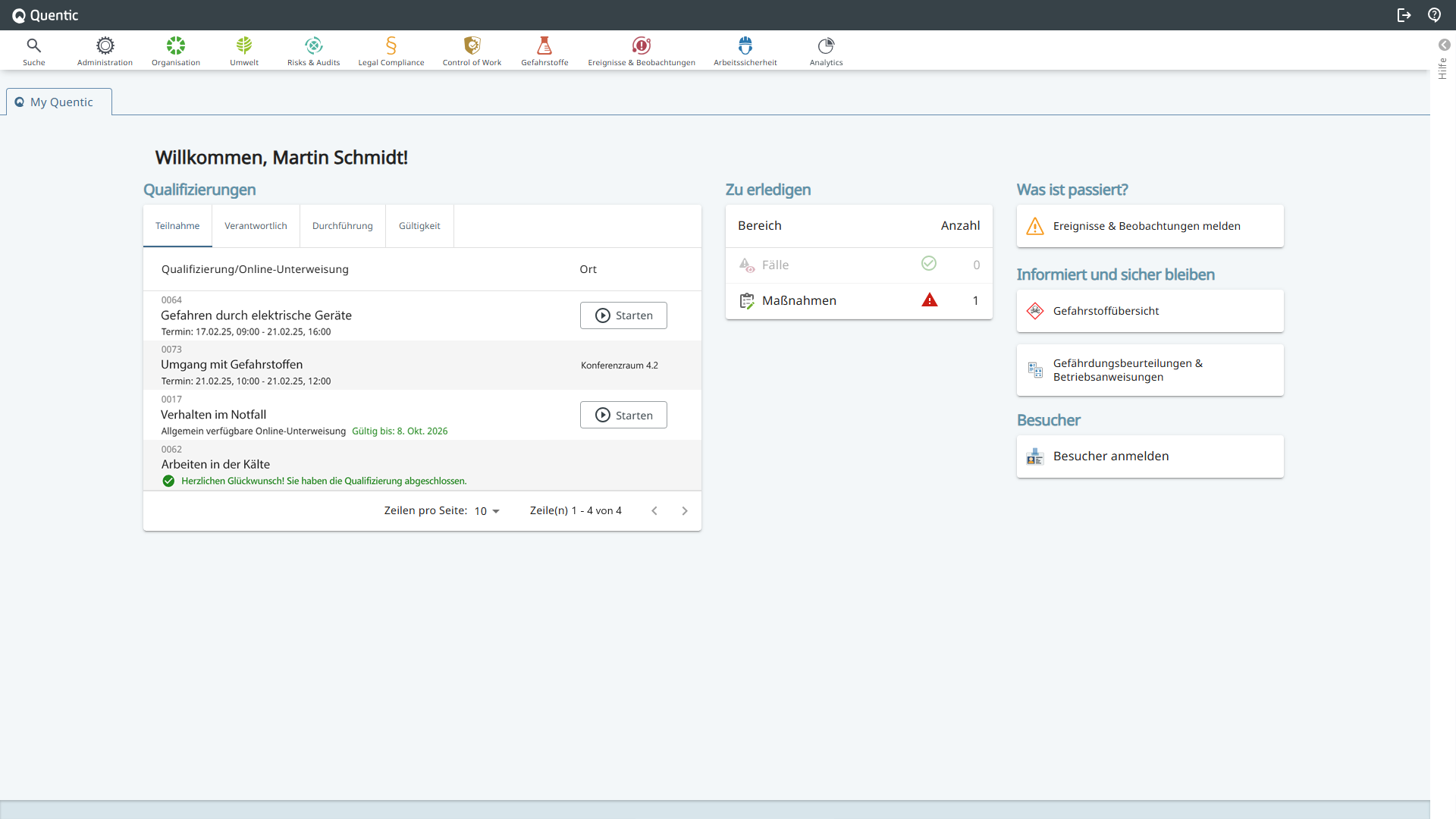The height and width of the screenshot is (819, 1456).
Task: Open the Fälle row in Zu erledigen
Action: click(858, 265)
